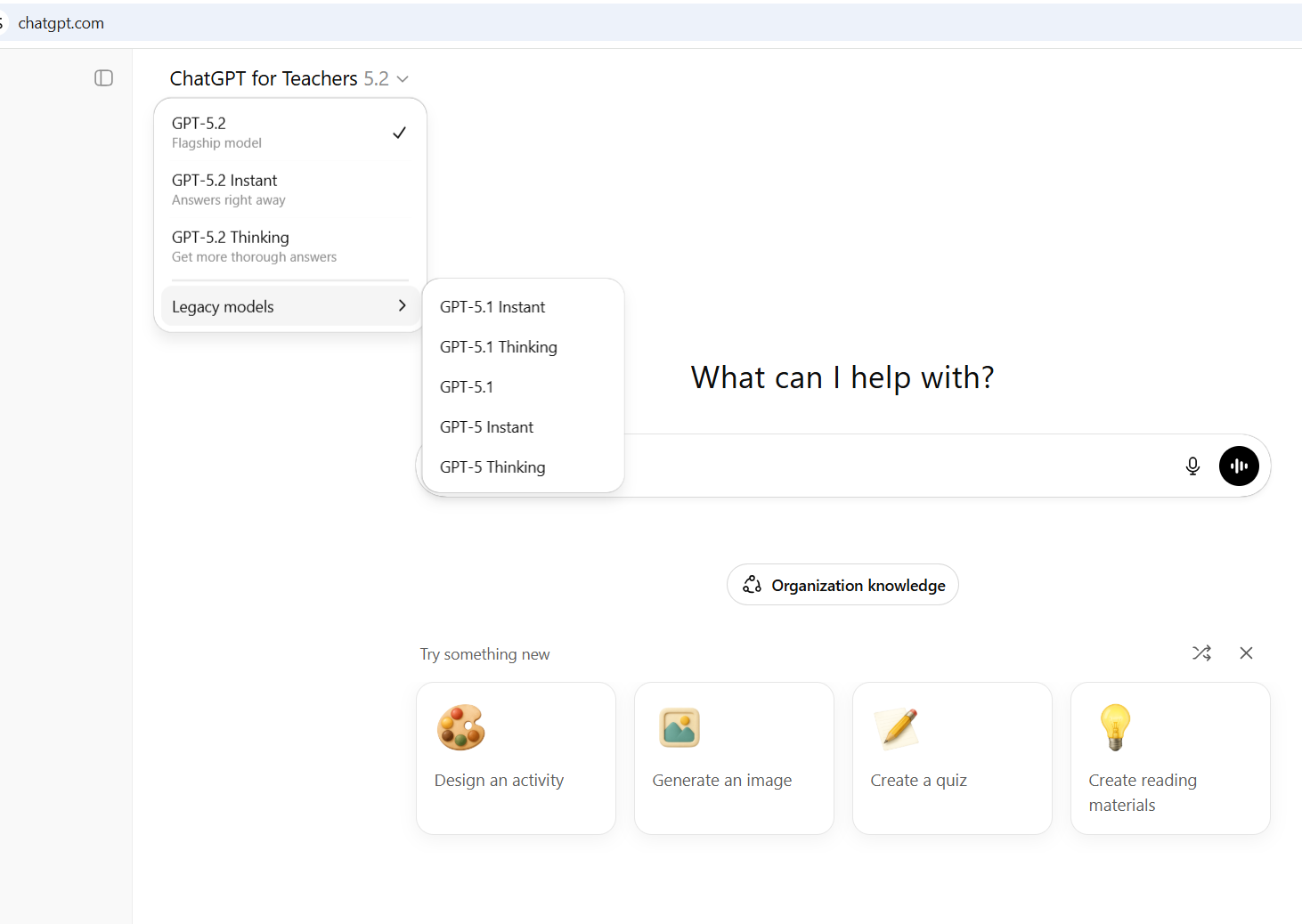Image resolution: width=1302 pixels, height=924 pixels.
Task: Click the GPT-5.2 selected checkmark
Action: (x=400, y=133)
